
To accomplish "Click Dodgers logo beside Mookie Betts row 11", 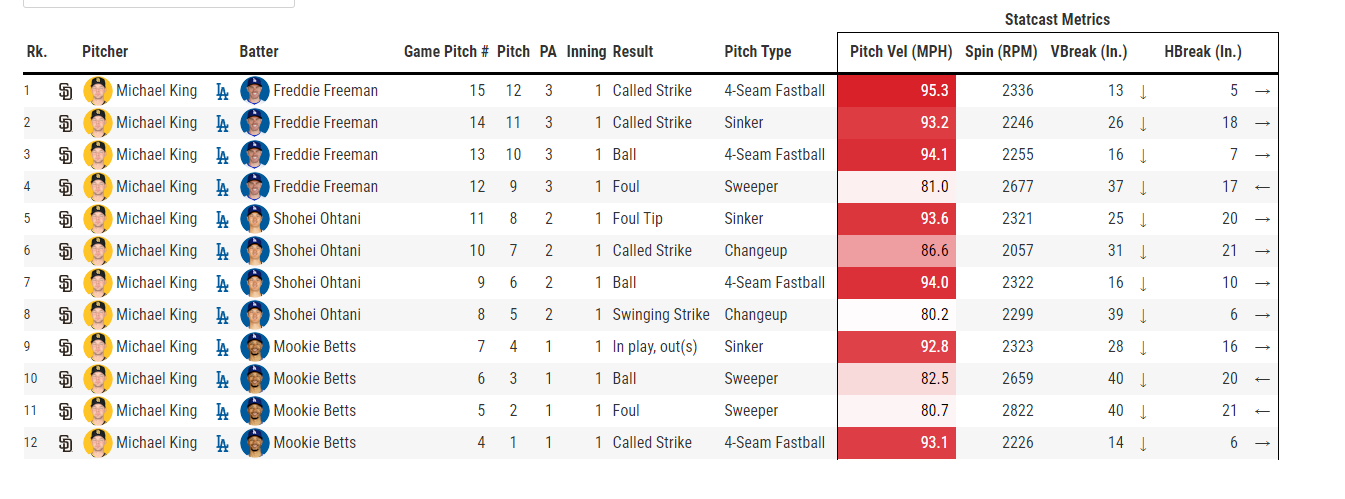I will tap(222, 411).
